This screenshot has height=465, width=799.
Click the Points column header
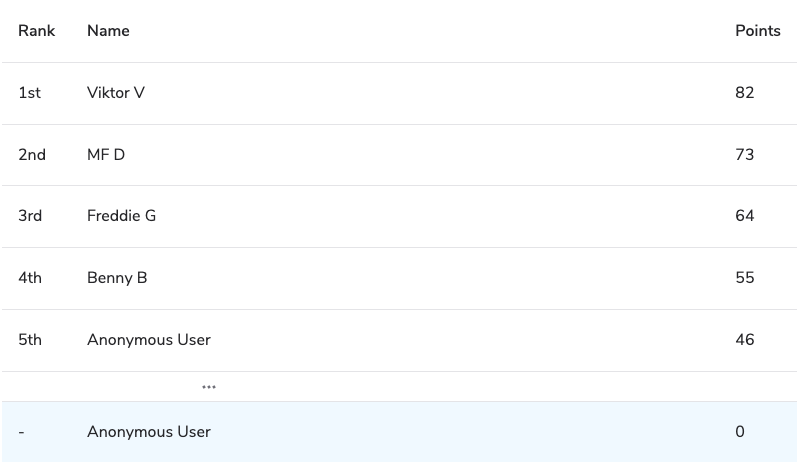[x=757, y=31]
